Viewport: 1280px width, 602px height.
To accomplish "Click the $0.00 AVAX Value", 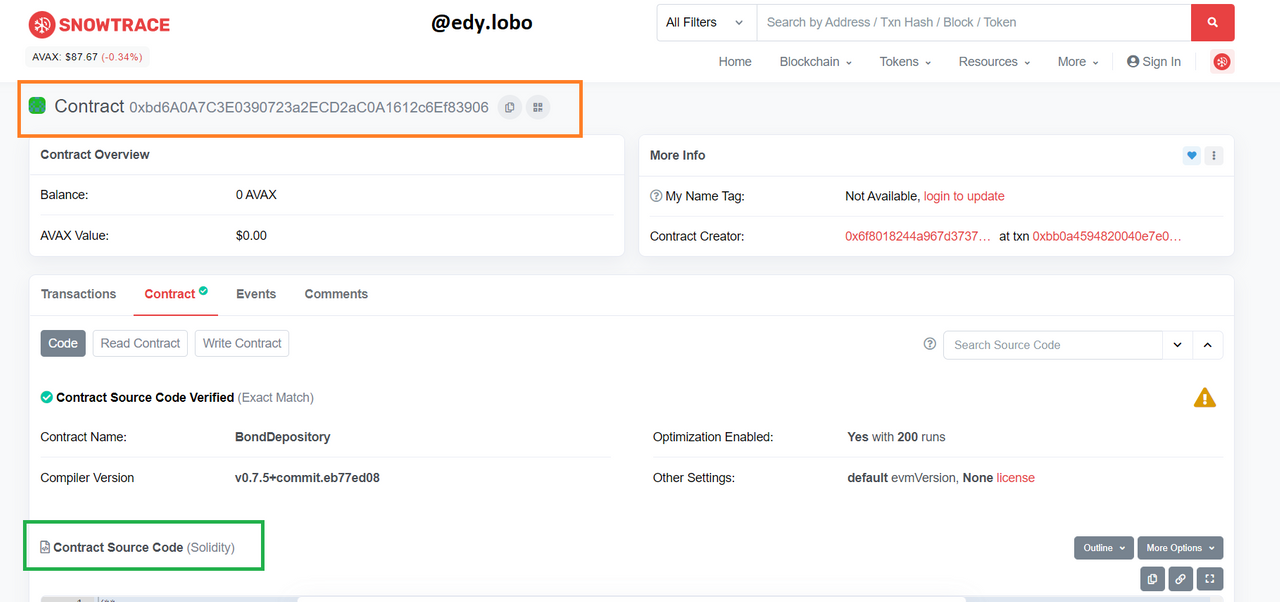I will [x=251, y=236].
